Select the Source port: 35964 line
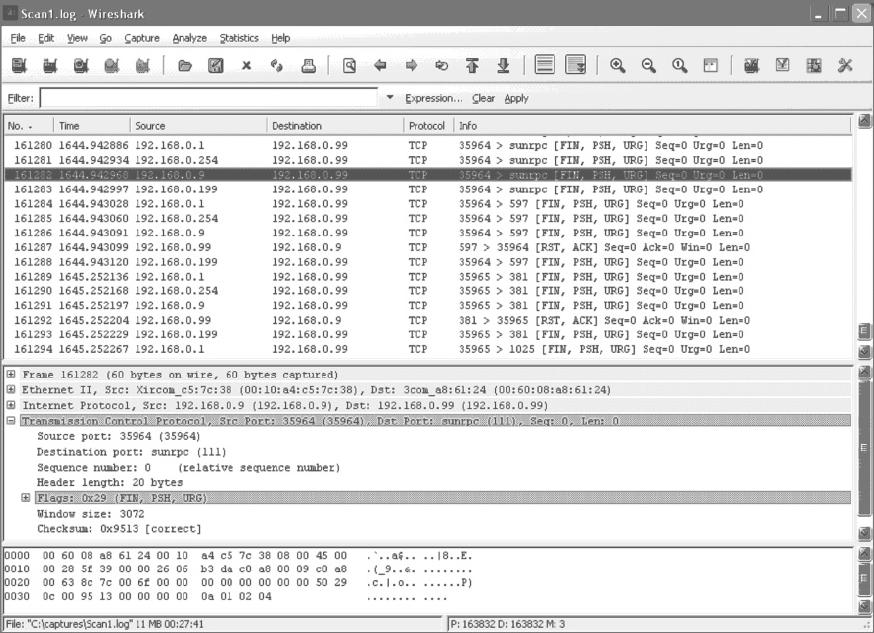The height and width of the screenshot is (633, 874). point(118,436)
